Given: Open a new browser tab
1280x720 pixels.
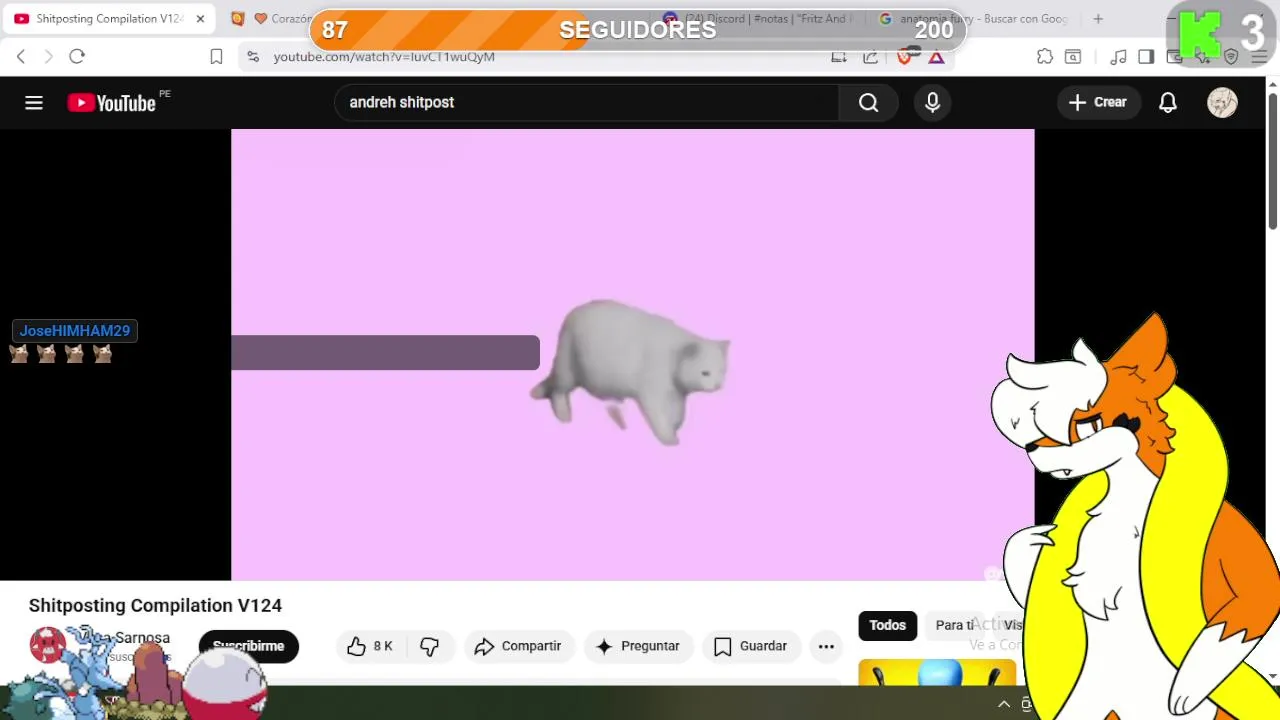Looking at the screenshot, I should (x=1098, y=19).
